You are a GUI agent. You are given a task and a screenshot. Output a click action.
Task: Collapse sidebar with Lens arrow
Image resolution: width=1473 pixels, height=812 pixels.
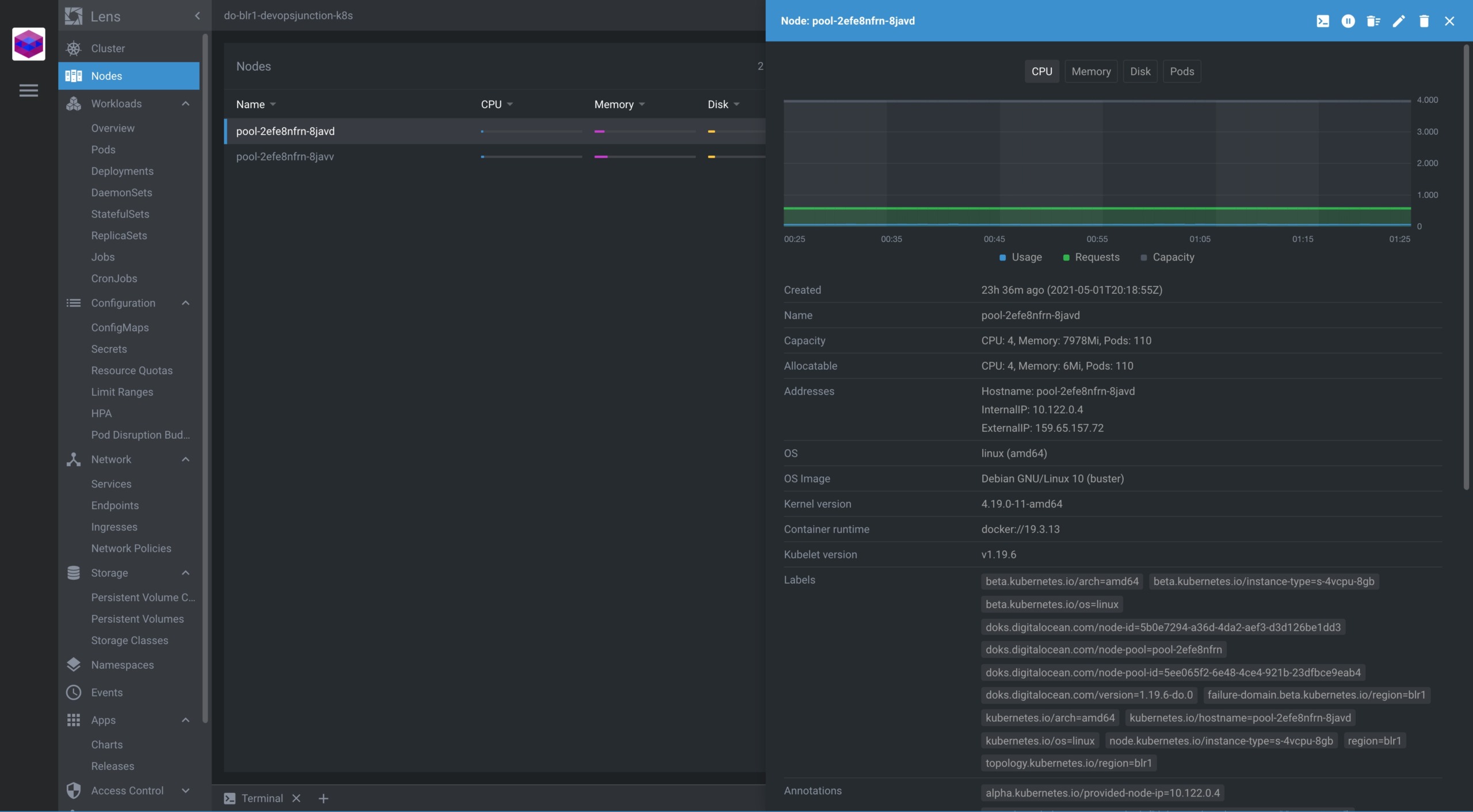pos(197,16)
